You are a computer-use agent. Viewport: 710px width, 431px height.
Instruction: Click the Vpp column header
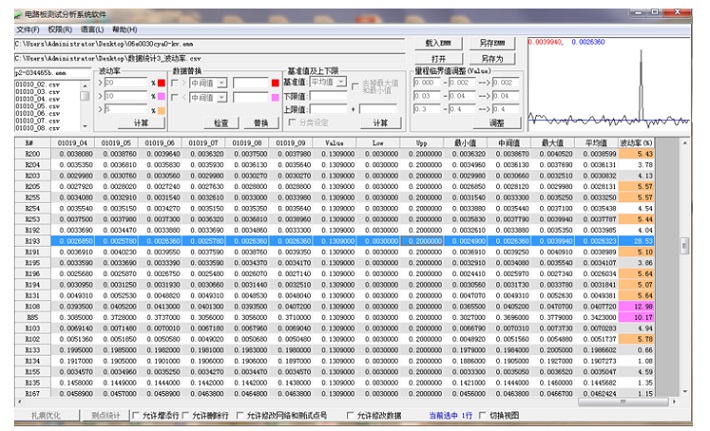422,143
